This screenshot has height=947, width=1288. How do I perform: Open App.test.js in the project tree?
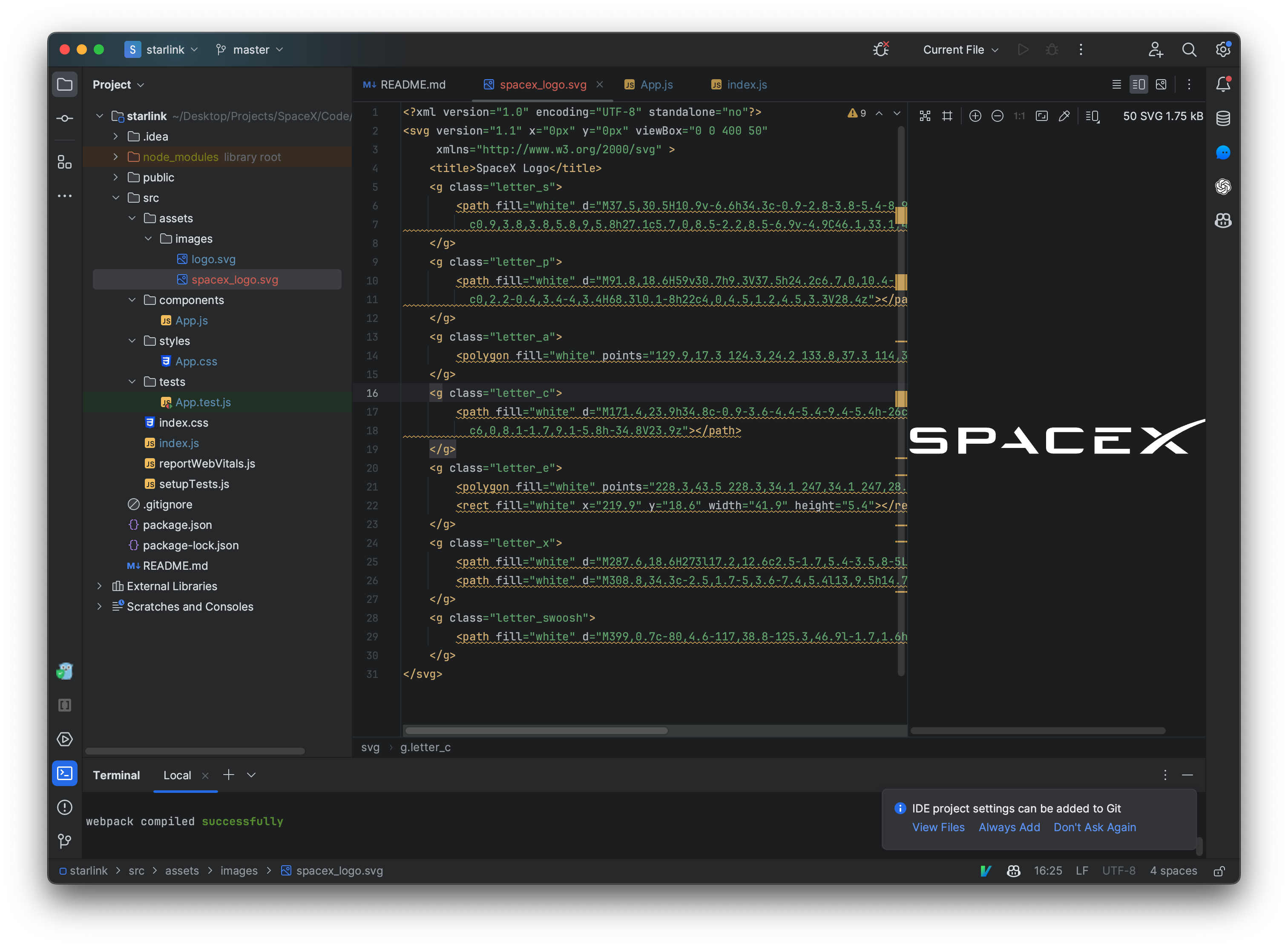202,402
